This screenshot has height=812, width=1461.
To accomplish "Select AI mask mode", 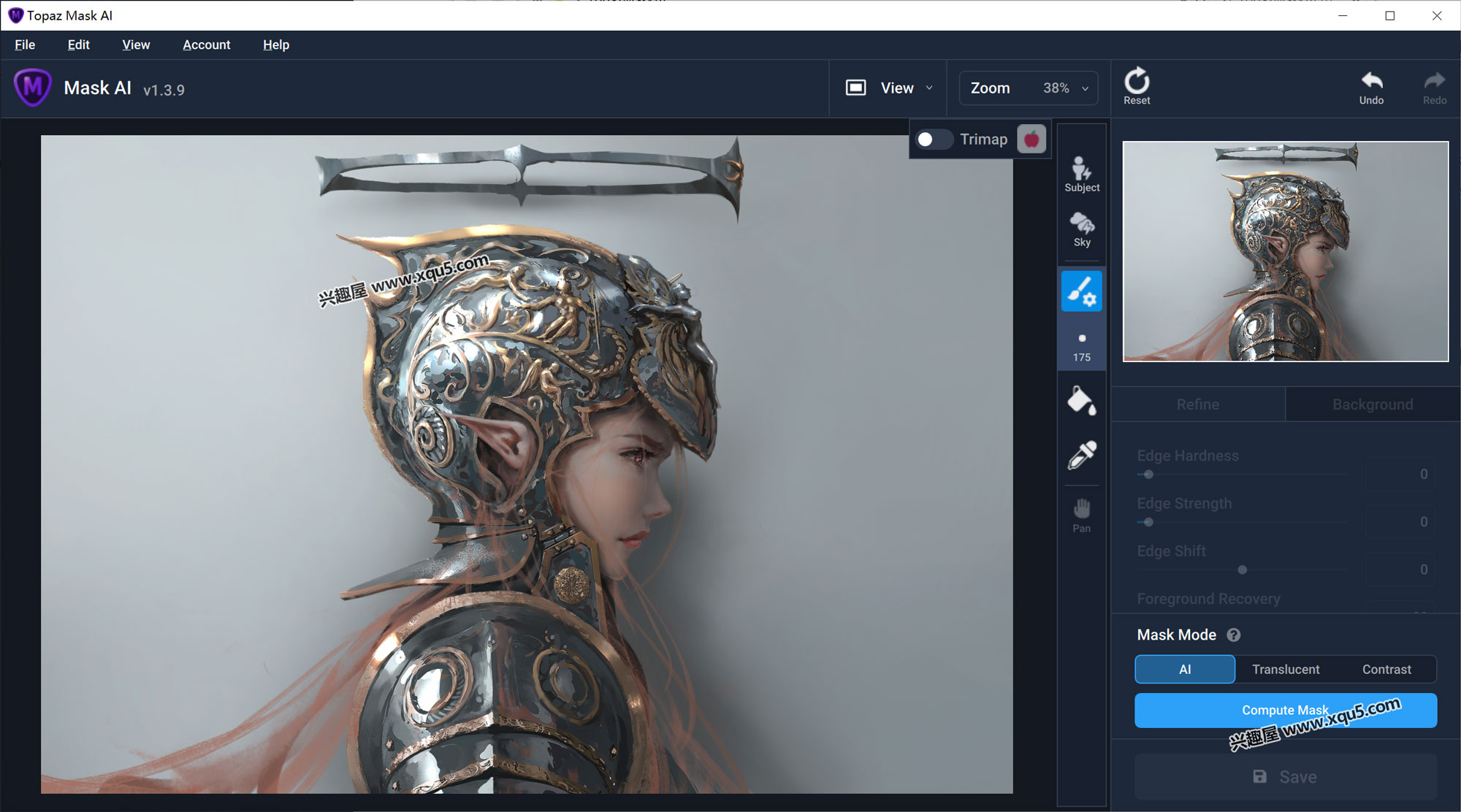I will tap(1185, 669).
